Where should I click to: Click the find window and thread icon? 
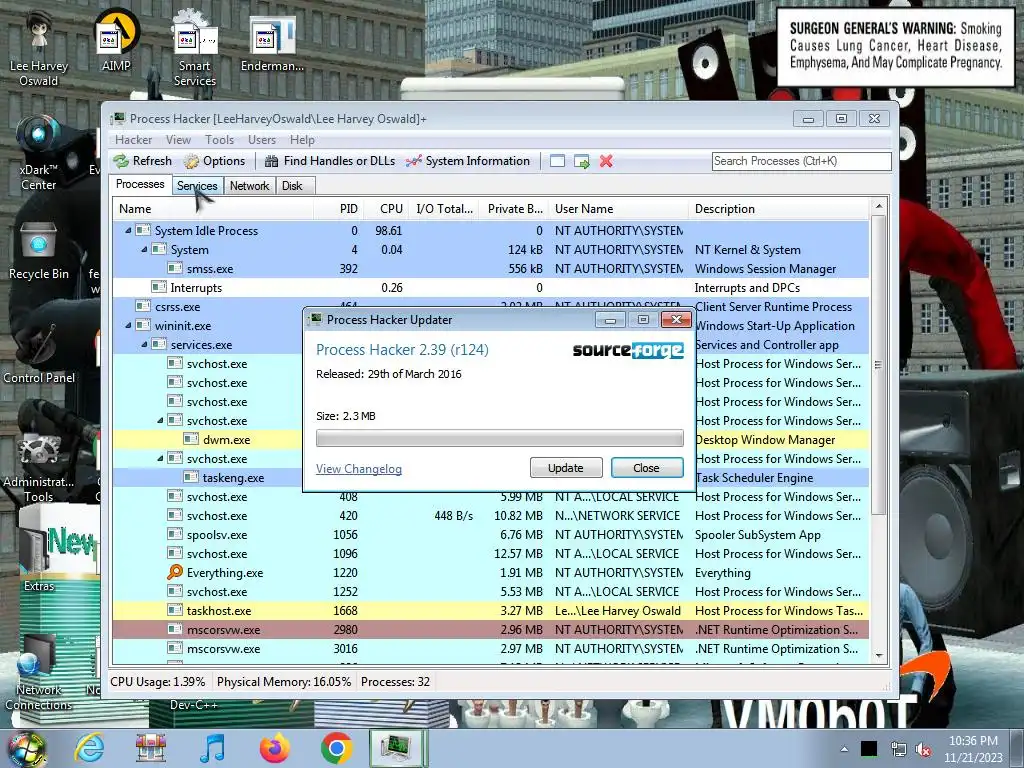click(581, 161)
